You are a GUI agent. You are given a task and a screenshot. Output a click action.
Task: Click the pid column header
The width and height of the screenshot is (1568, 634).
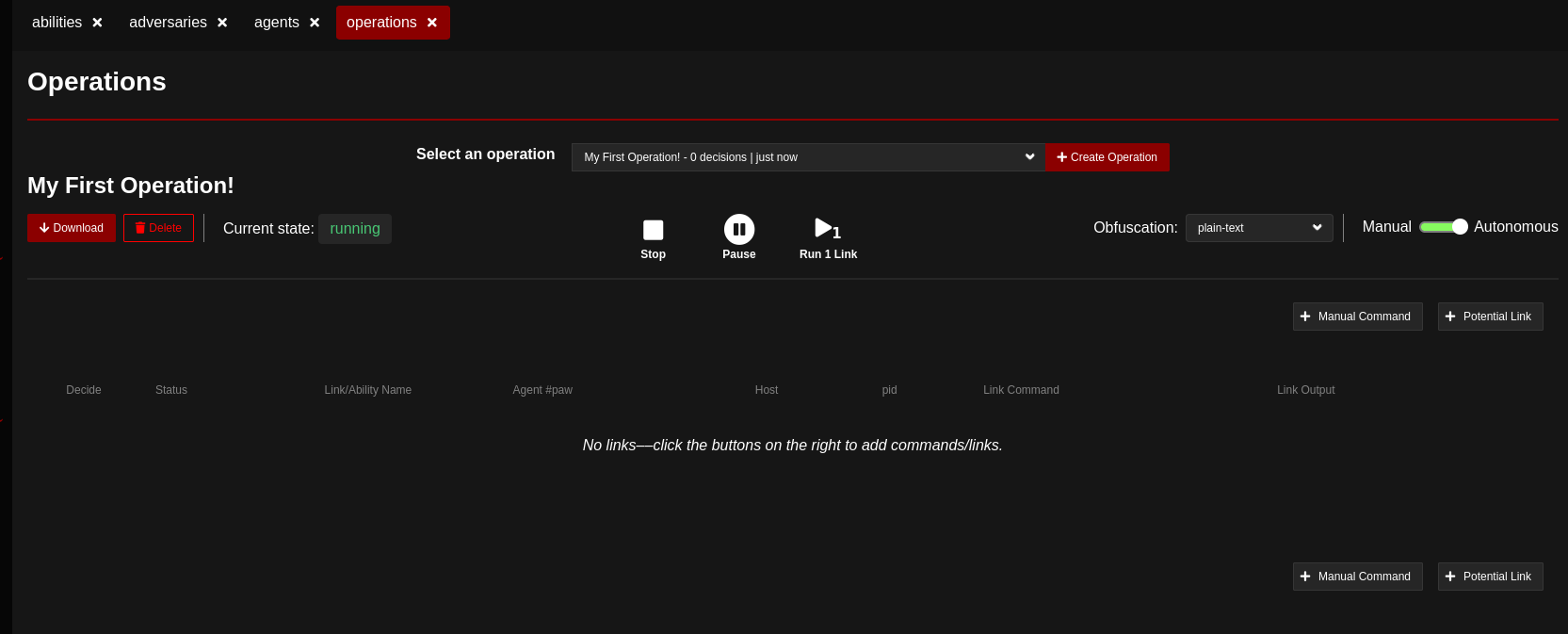[889, 390]
